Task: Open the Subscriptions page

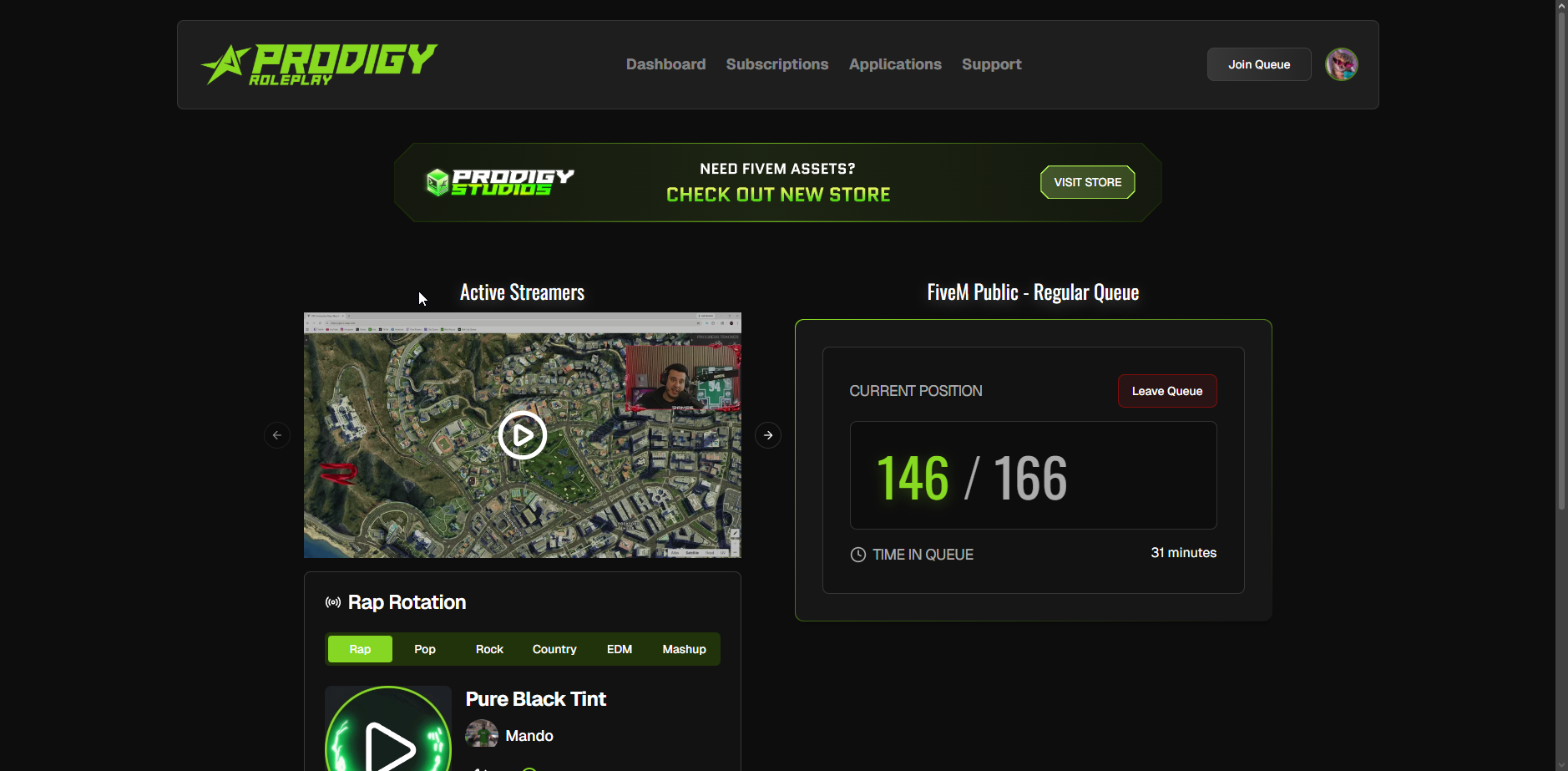Action: pos(777,64)
